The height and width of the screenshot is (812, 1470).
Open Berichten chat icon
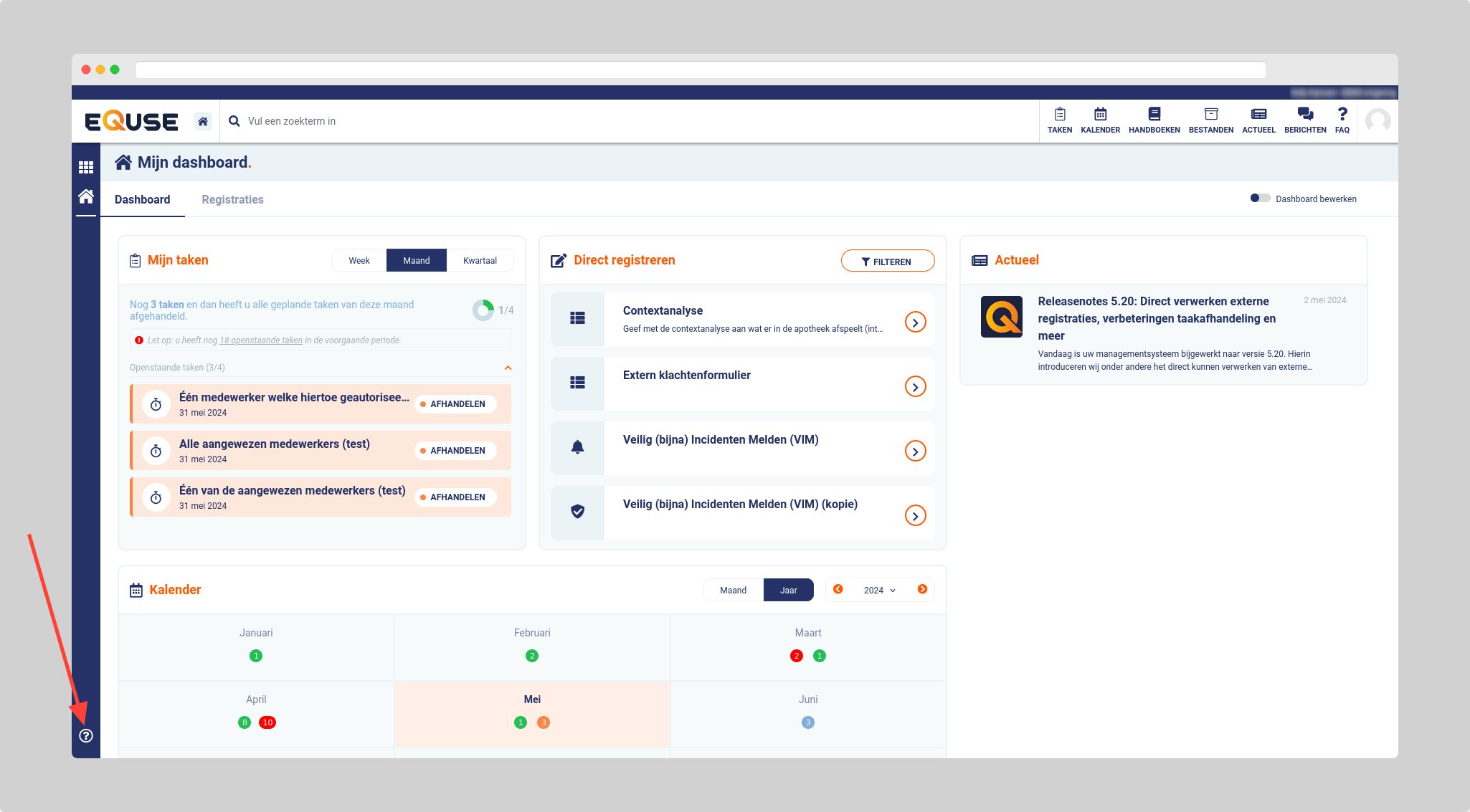tap(1304, 120)
